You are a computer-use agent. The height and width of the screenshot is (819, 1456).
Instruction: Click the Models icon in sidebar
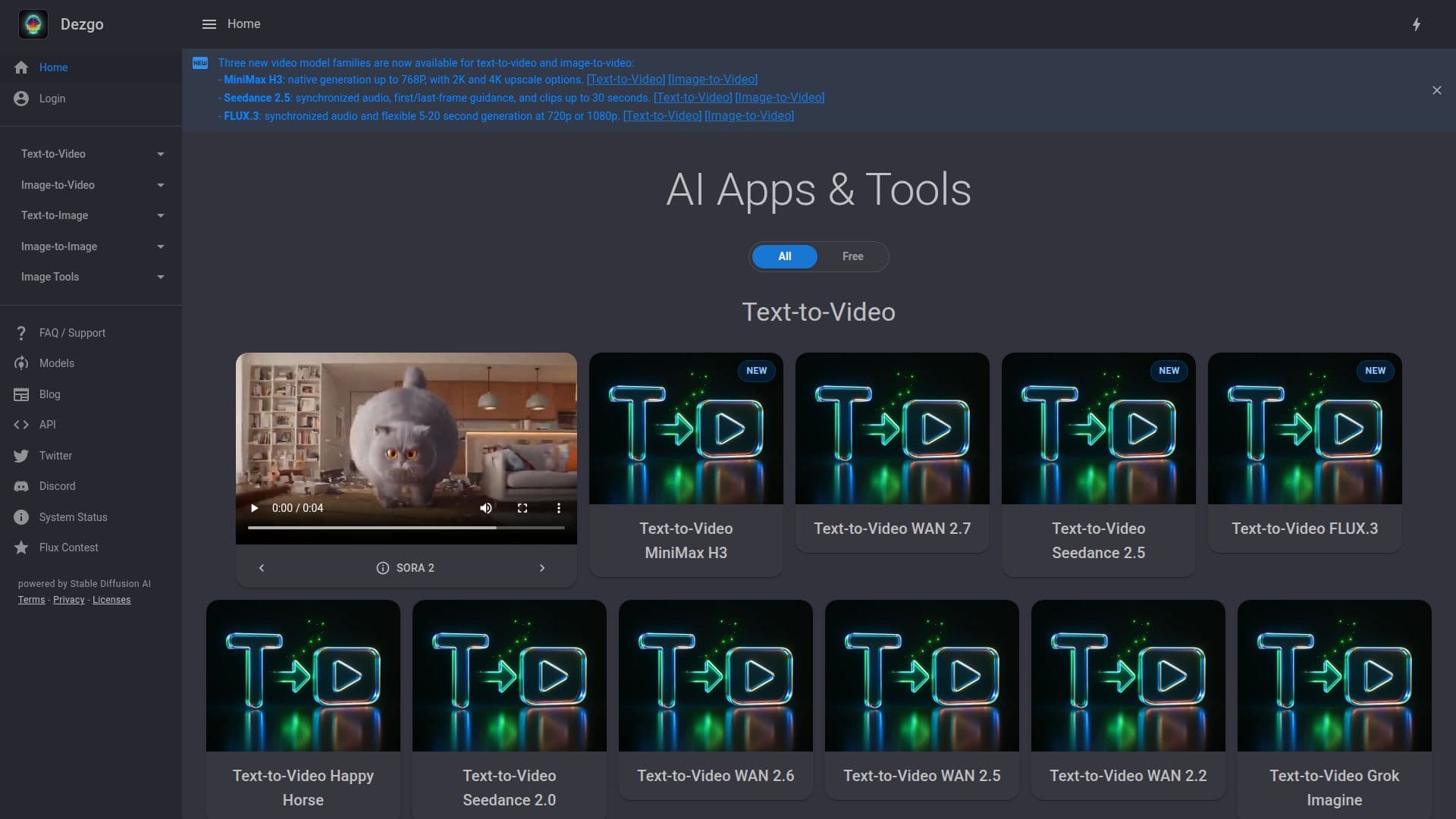[x=21, y=363]
